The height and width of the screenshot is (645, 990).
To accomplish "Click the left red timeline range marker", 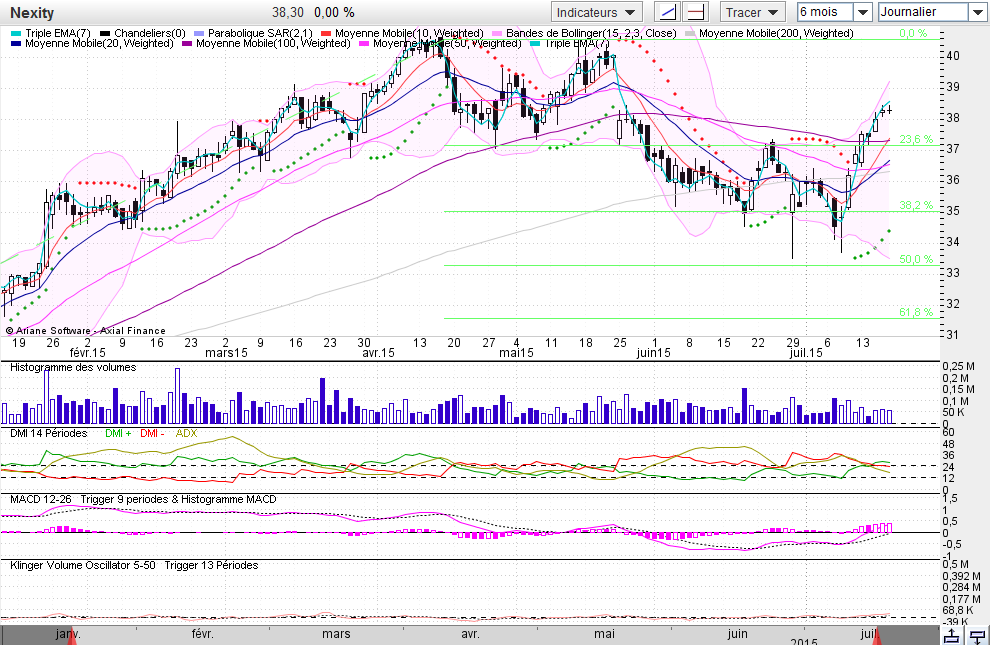I will click(x=71, y=637).
